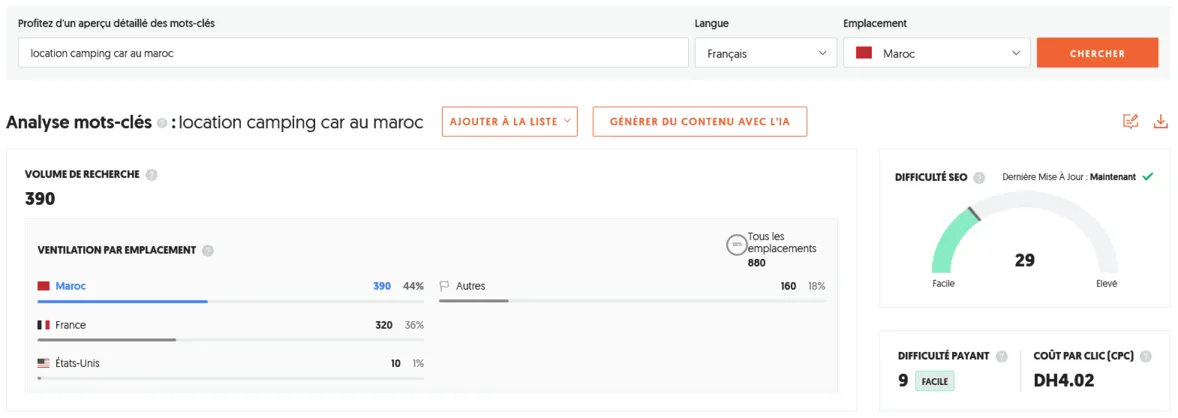Click the 18% share for Autres

(x=817, y=286)
